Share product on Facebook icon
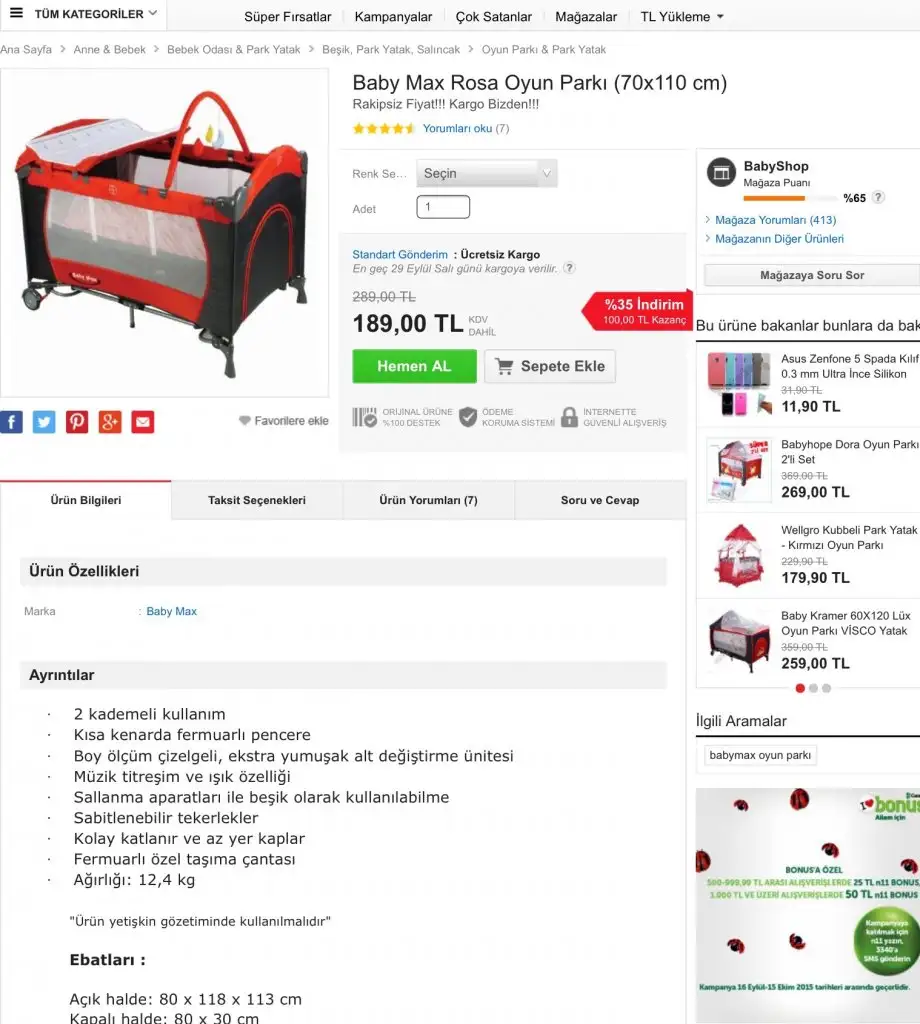The height and width of the screenshot is (1024, 920). click(x=11, y=422)
